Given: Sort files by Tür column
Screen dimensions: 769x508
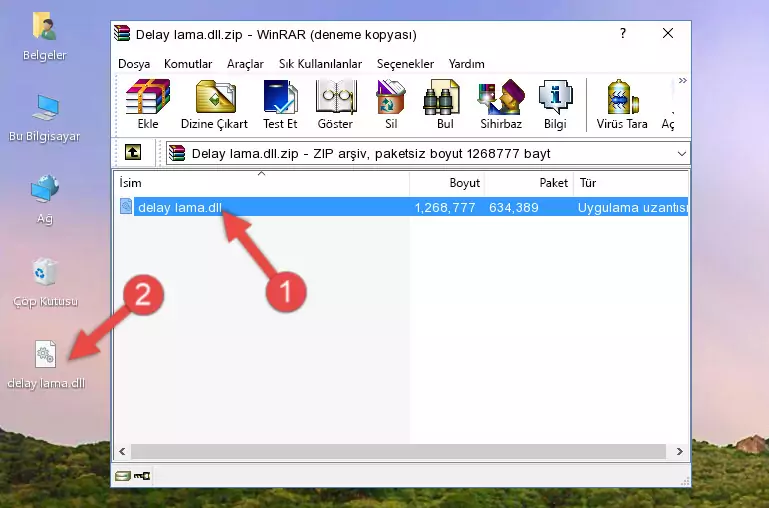Looking at the screenshot, I should [630, 183].
